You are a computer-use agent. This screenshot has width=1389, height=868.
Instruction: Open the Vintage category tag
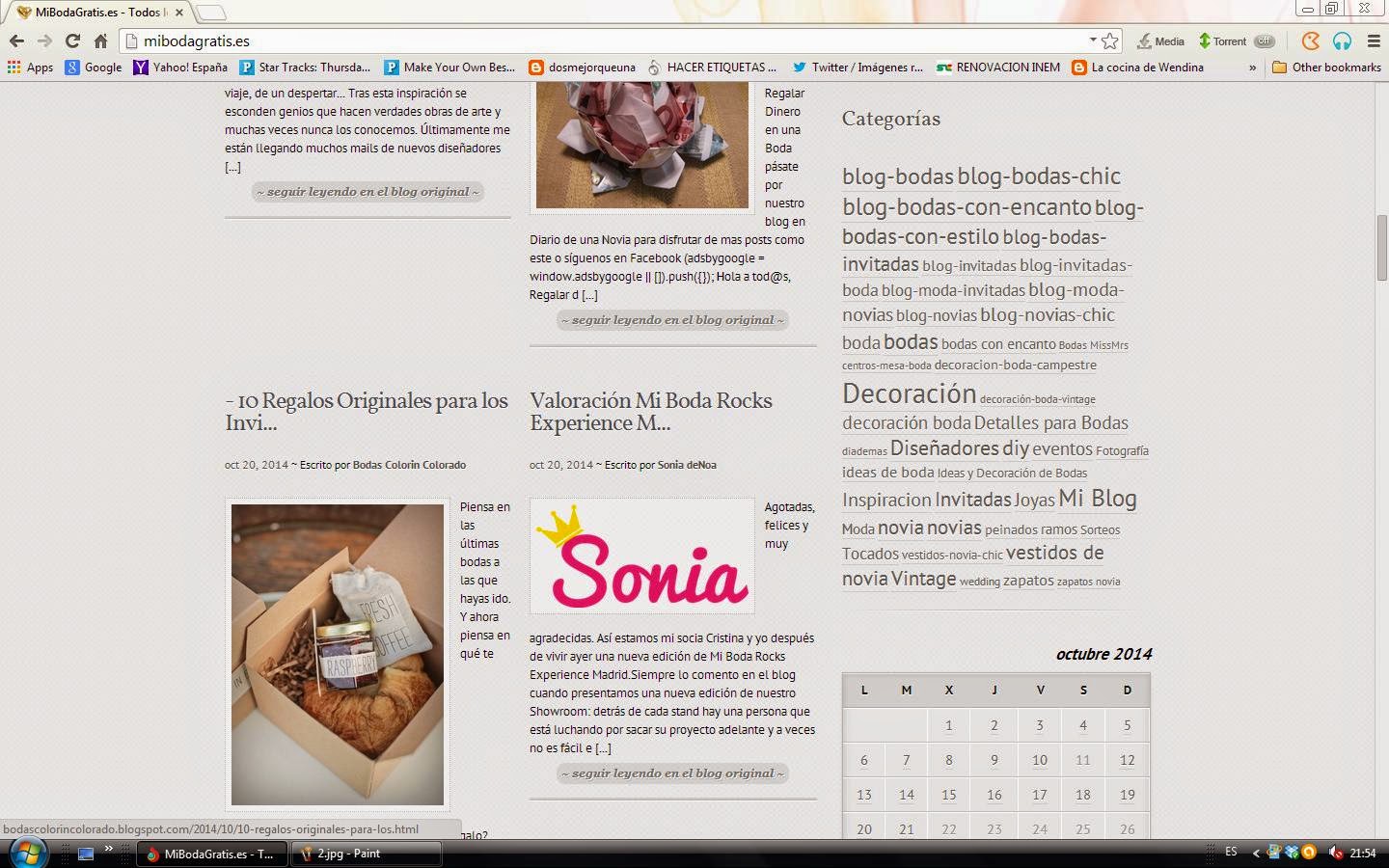[x=924, y=579]
